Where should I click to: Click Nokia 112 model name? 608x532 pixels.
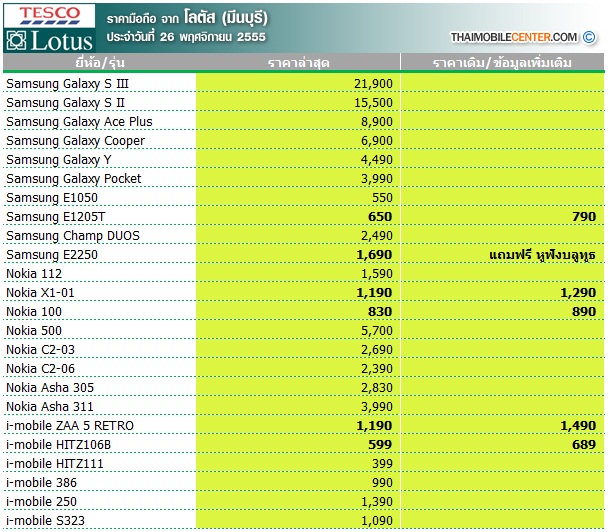(34, 273)
